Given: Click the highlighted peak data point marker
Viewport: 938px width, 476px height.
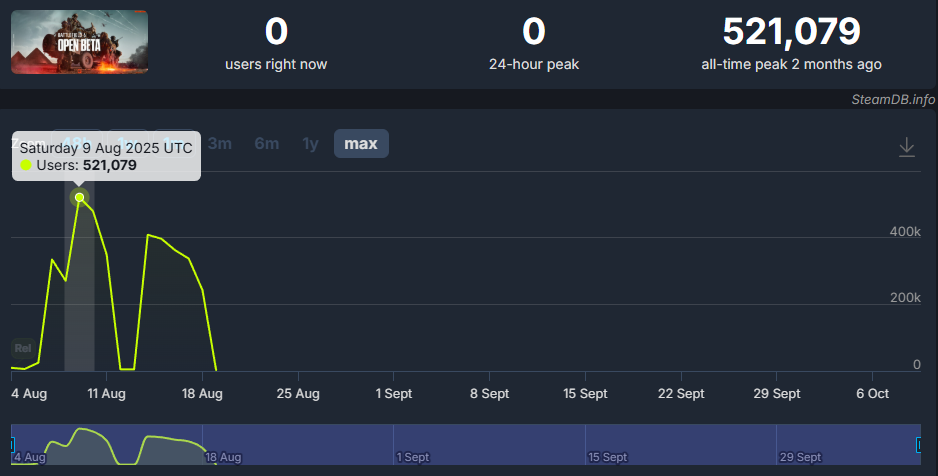Looking at the screenshot, I should (80, 198).
